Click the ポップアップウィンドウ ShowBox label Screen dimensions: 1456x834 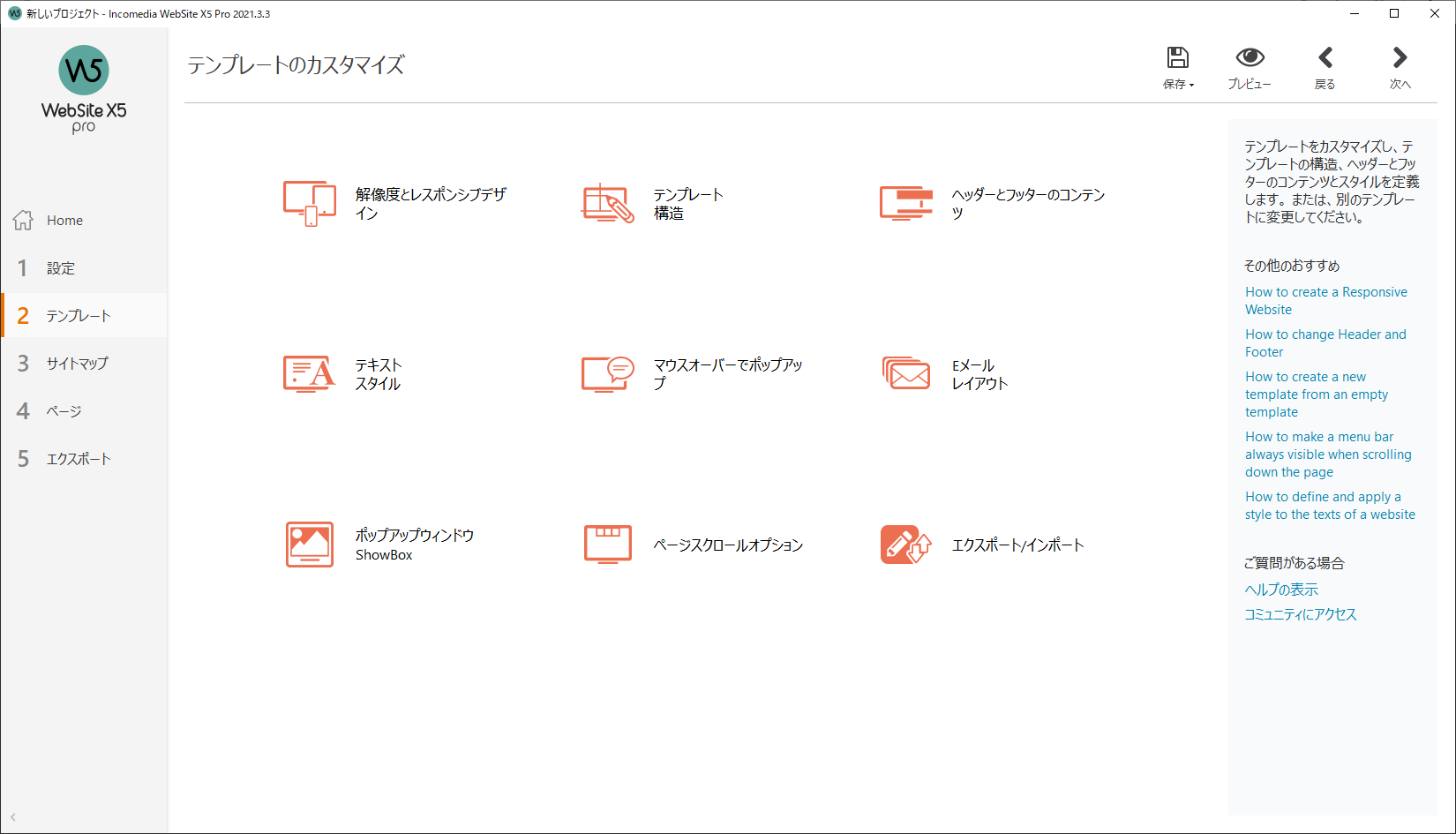click(415, 545)
